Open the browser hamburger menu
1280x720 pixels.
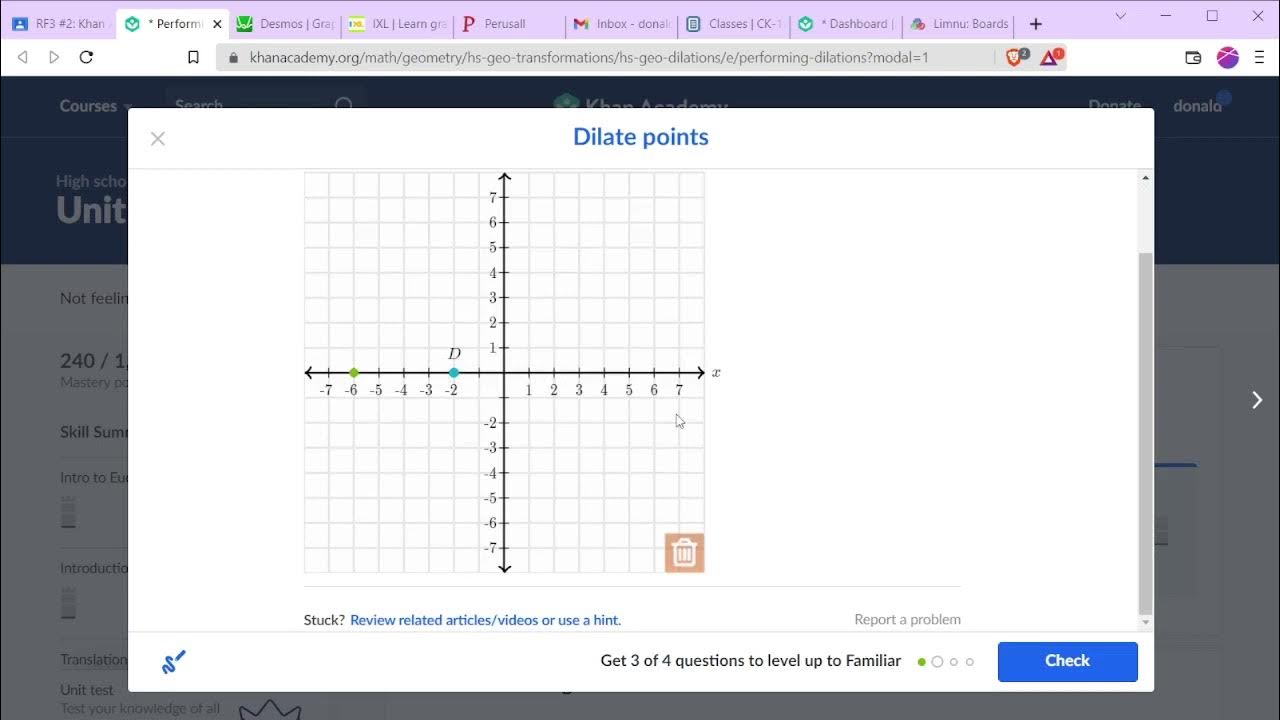pos(1259,57)
